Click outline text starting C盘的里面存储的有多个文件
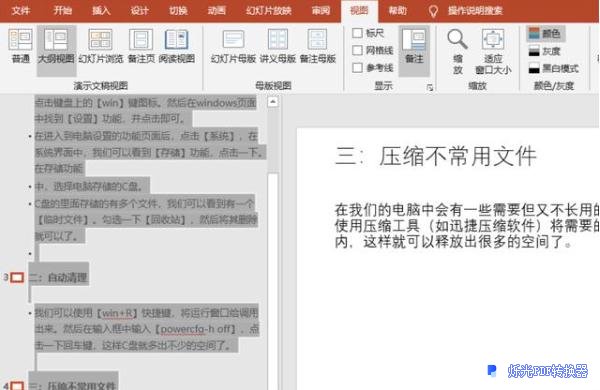The width and height of the screenshot is (600, 390). point(146,220)
